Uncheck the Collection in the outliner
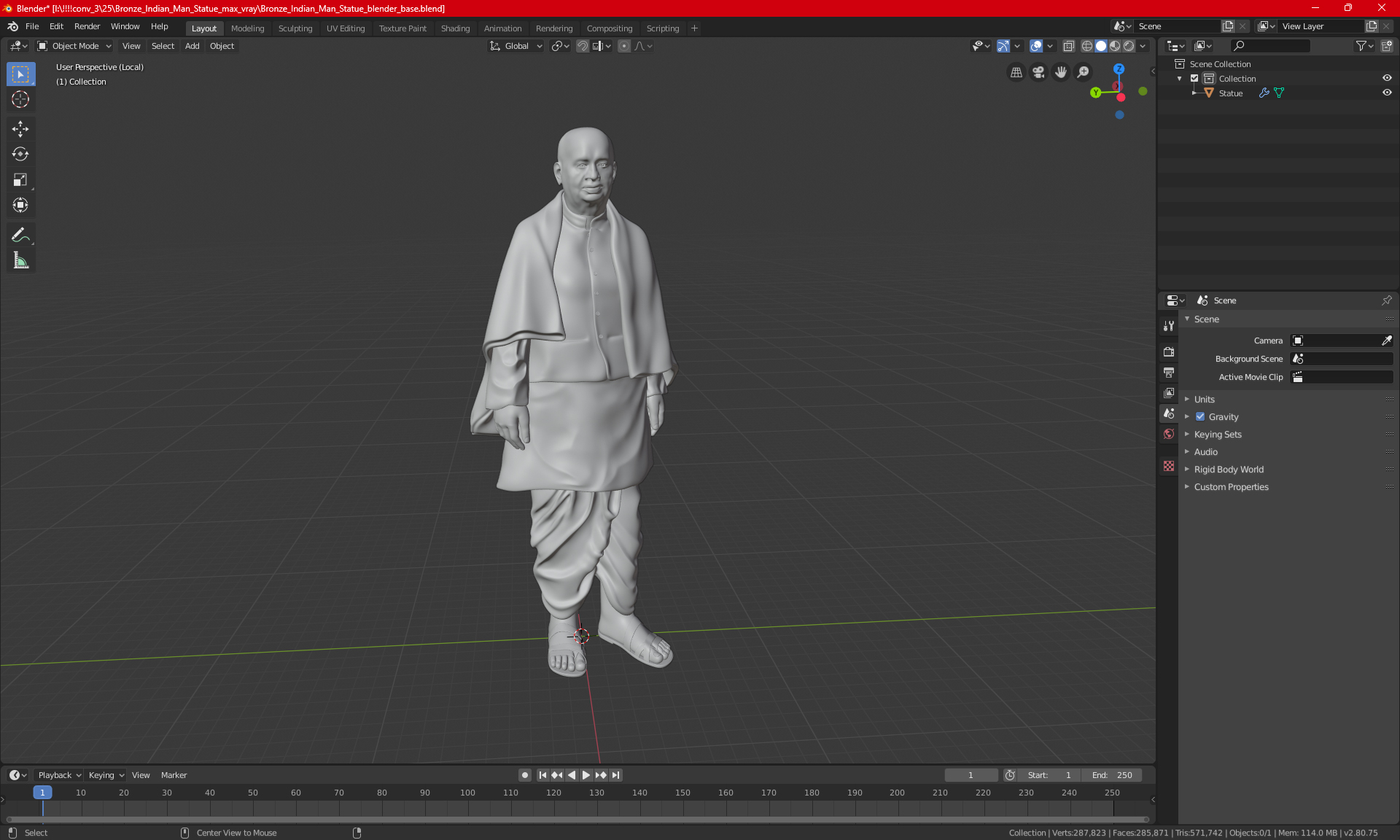Screen dimensions: 1400x840 click(x=1194, y=79)
